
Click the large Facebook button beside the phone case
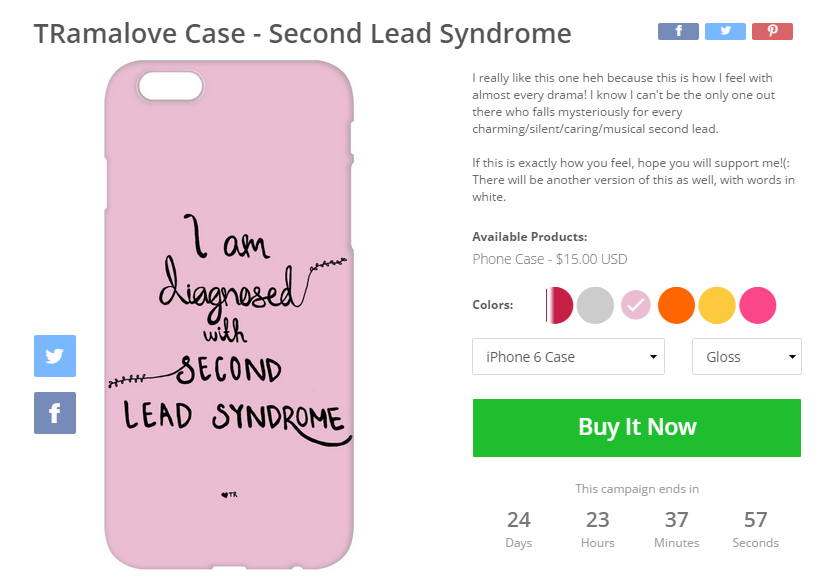(x=55, y=412)
